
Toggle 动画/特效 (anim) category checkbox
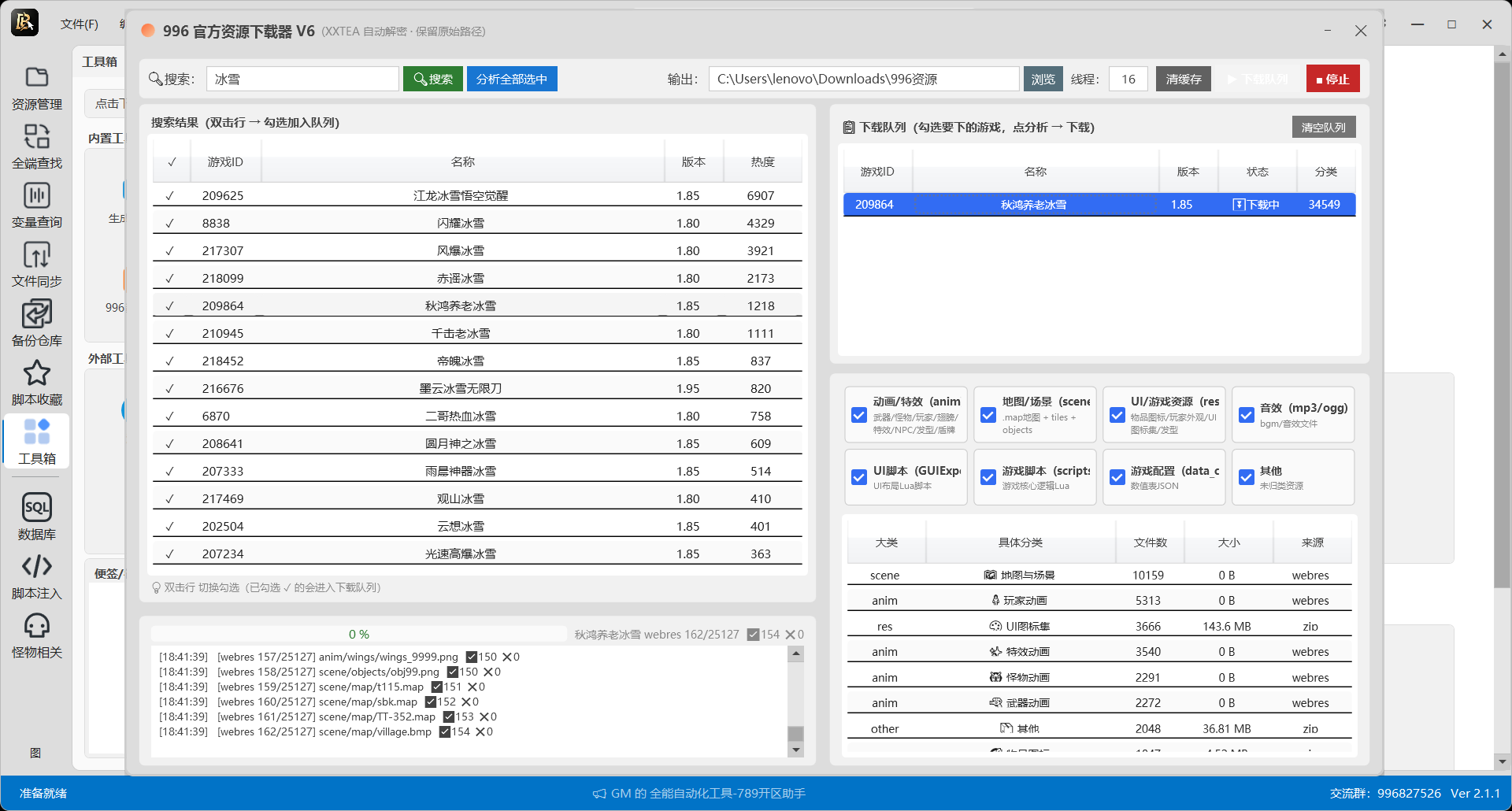[859, 415]
